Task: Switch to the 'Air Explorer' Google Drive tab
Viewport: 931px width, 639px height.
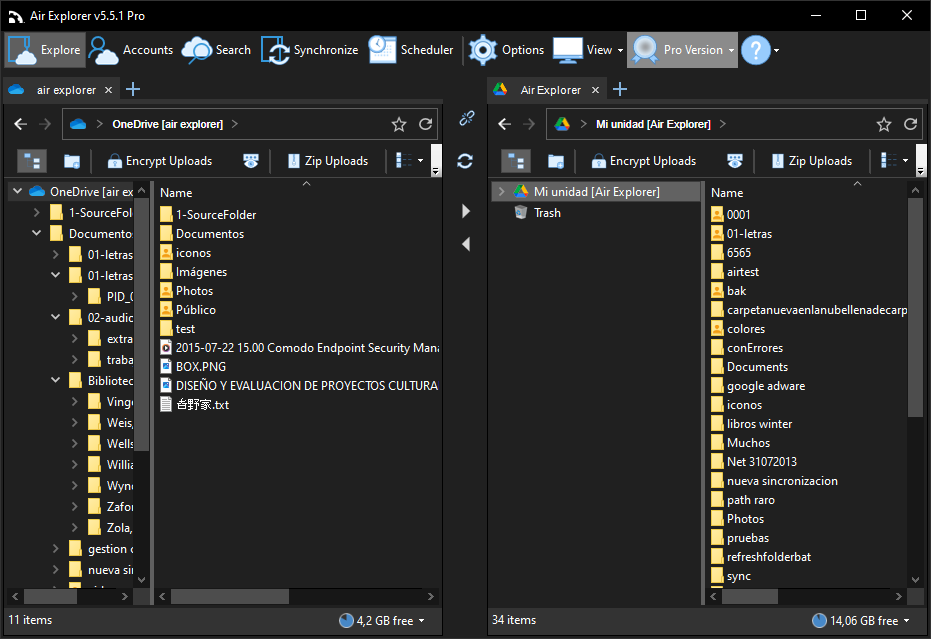Action: point(545,90)
